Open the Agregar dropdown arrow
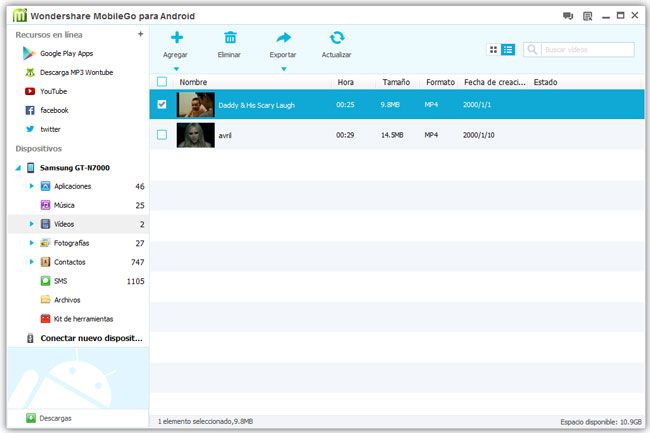Viewport: 650px width, 433px height. pos(176,69)
